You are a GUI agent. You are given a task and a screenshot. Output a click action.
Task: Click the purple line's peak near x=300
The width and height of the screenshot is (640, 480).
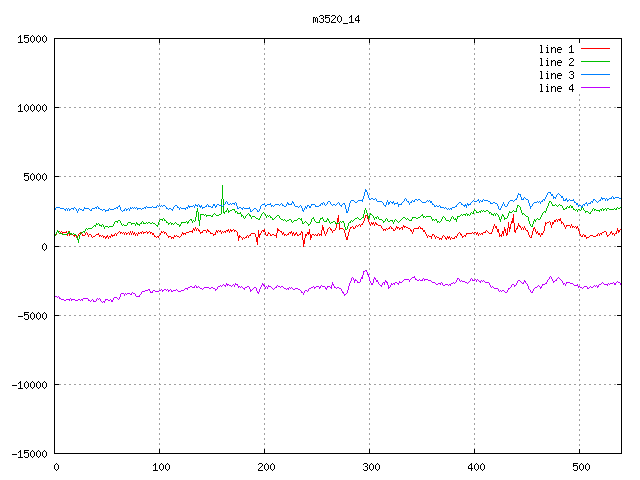(x=366, y=271)
